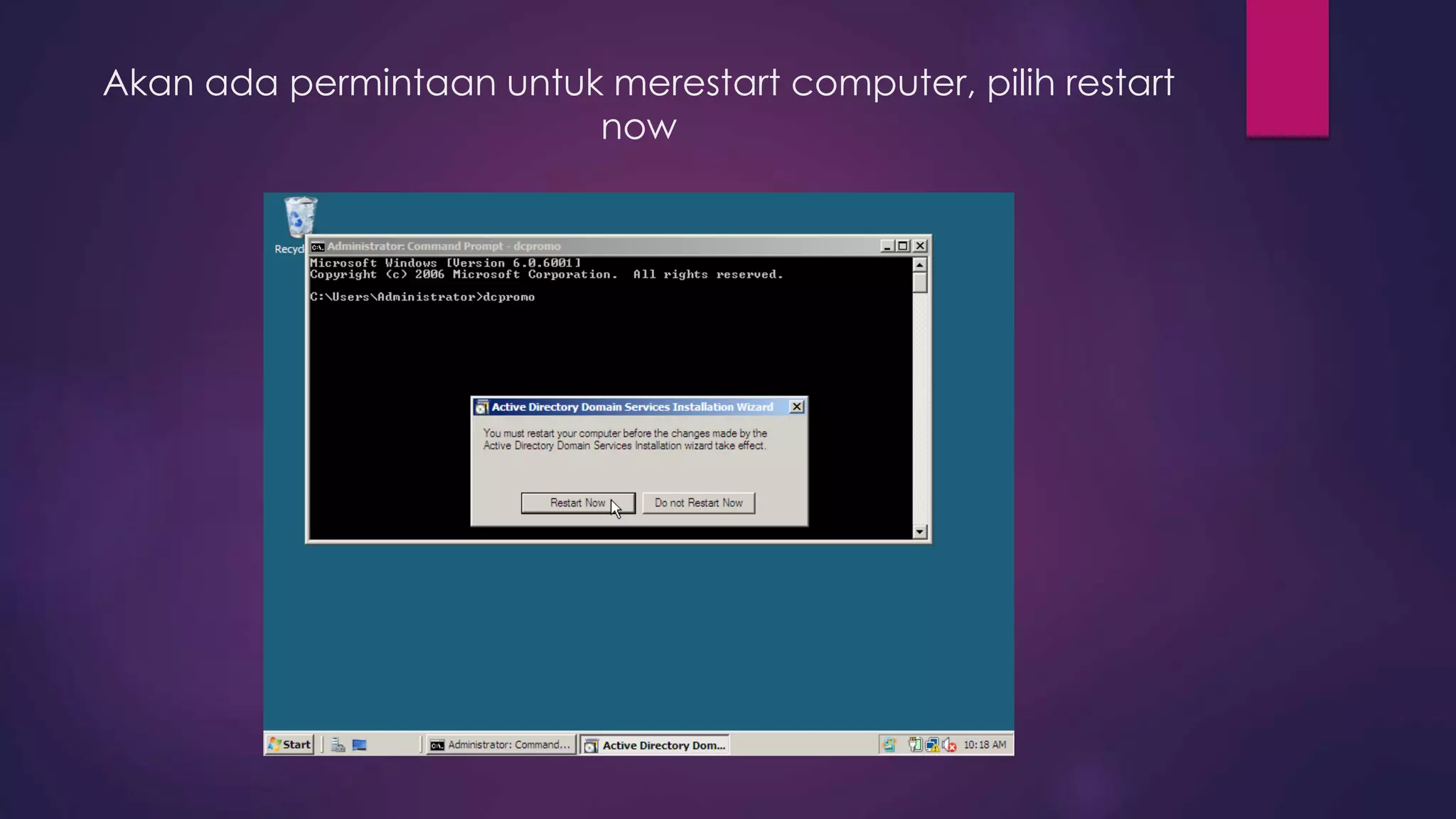The height and width of the screenshot is (819, 1456).
Task: Click the first system tray notification icon
Action: tap(889, 745)
